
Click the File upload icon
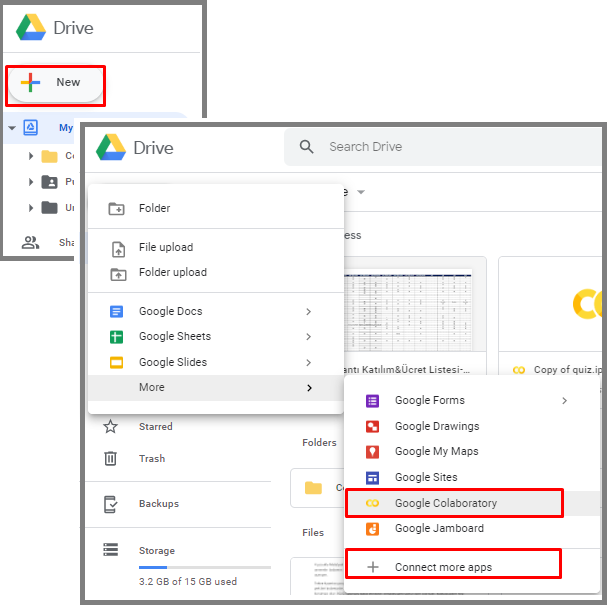click(x=118, y=249)
